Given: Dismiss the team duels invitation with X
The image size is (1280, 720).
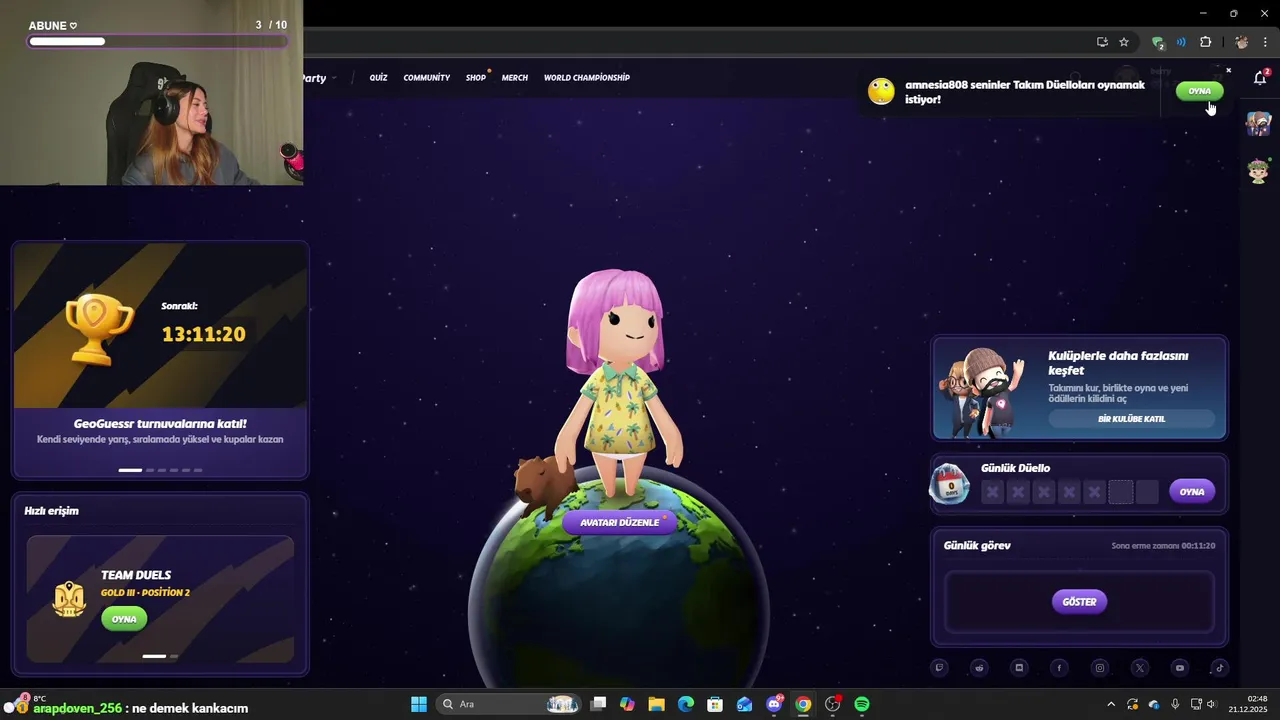Looking at the screenshot, I should point(1229,70).
